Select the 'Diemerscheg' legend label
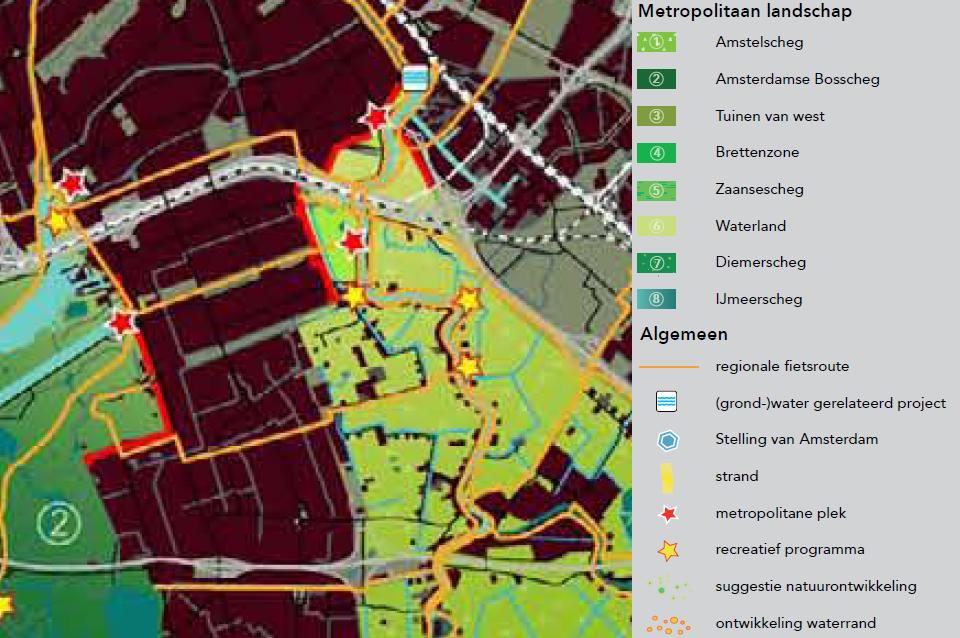Screen dimensions: 960x638 (x=760, y=262)
